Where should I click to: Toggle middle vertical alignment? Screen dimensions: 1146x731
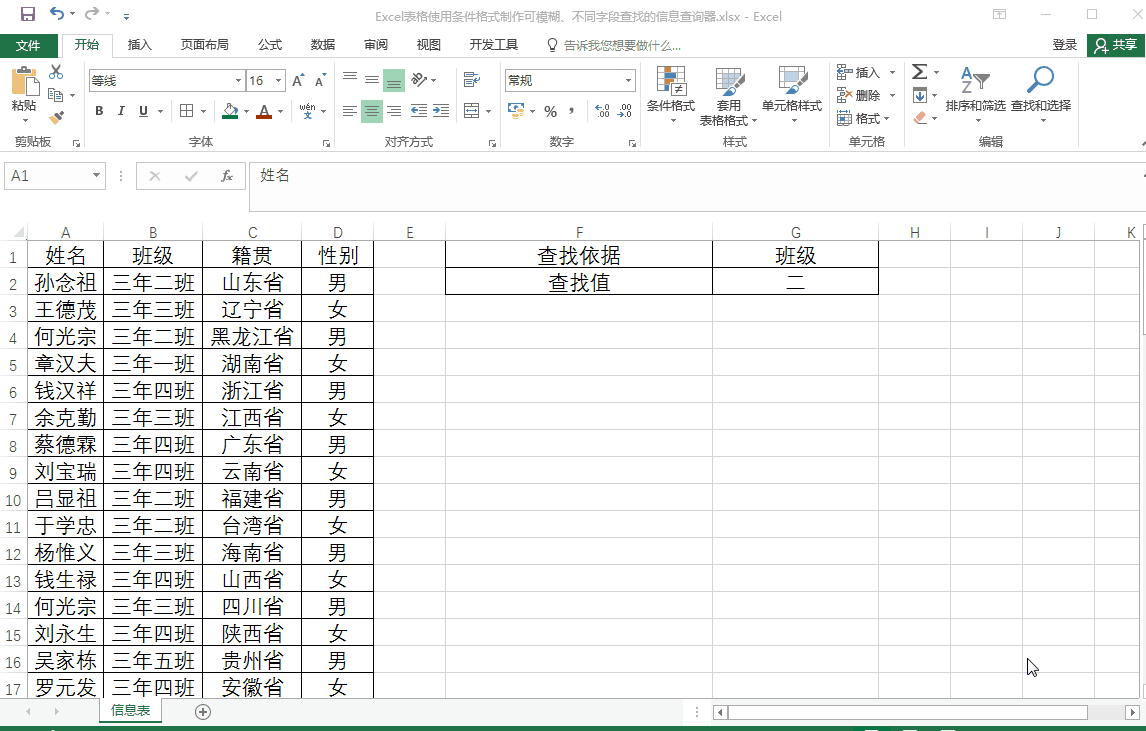(372, 79)
